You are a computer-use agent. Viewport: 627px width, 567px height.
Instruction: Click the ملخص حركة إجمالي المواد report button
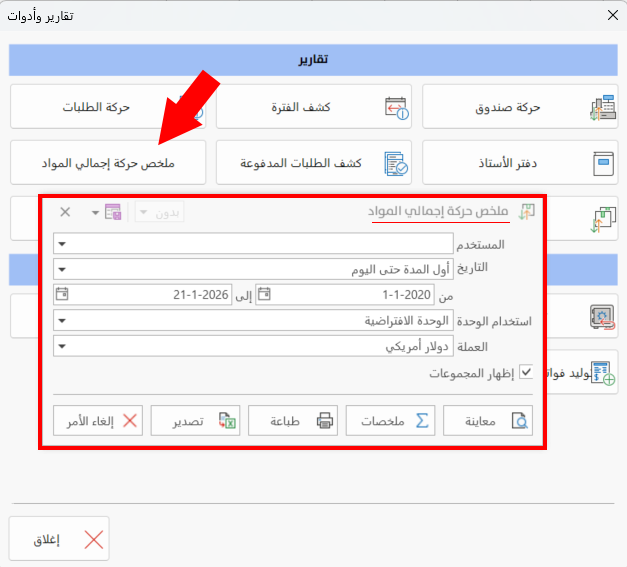[108, 162]
